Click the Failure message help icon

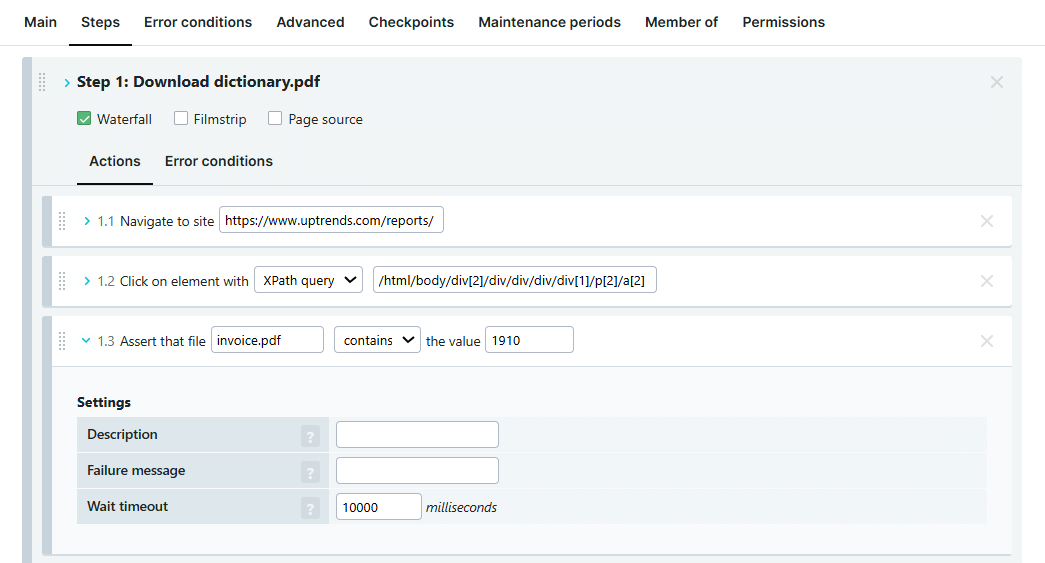coord(311,472)
